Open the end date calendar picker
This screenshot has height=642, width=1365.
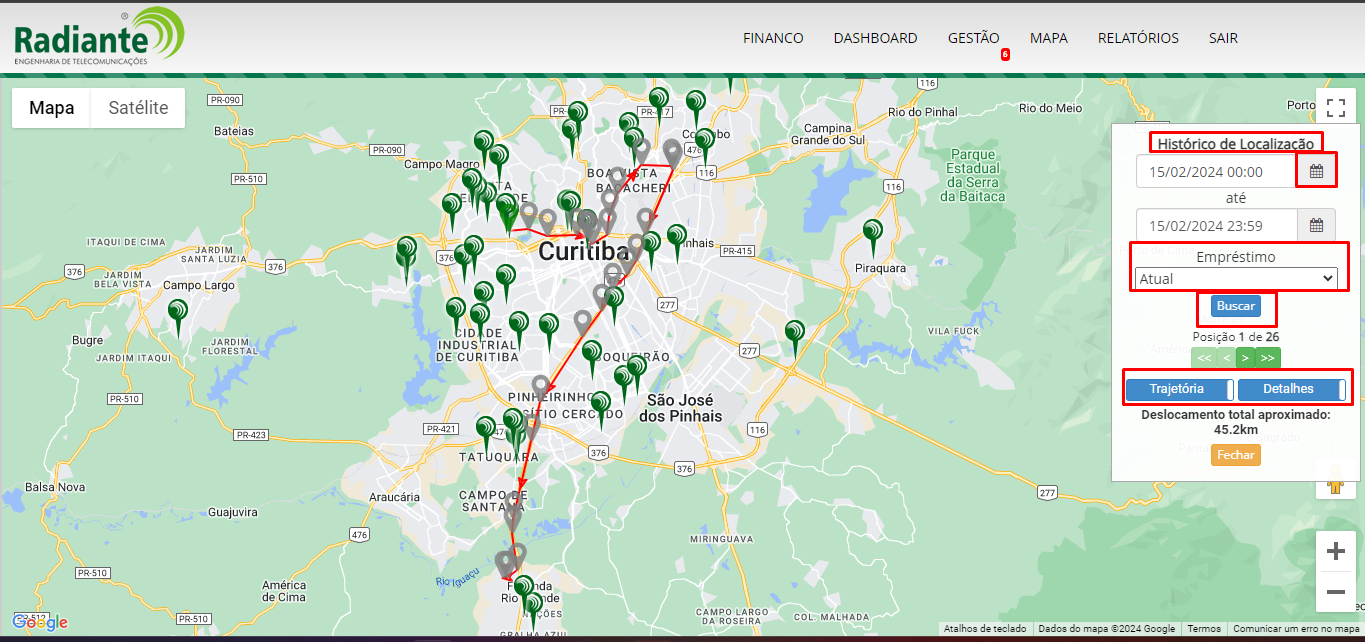click(x=1316, y=225)
